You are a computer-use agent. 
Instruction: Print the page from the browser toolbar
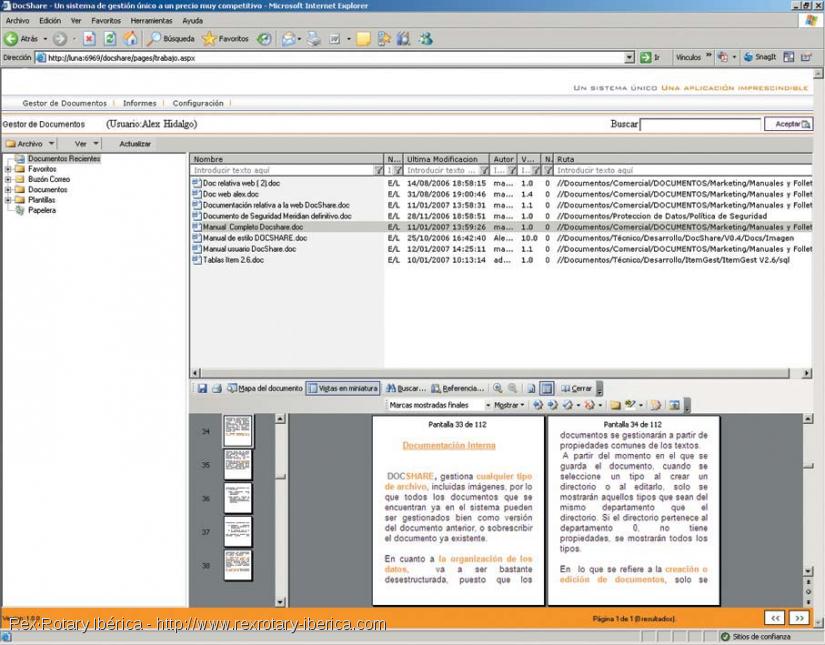tap(314, 39)
